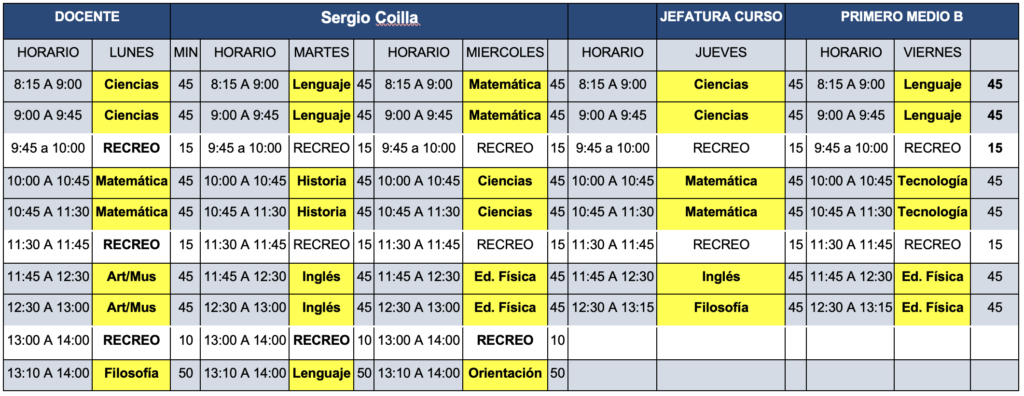Screen dimensions: 1024x396
Task: Select the DOCENTE header cell
Action: [x=87, y=20]
